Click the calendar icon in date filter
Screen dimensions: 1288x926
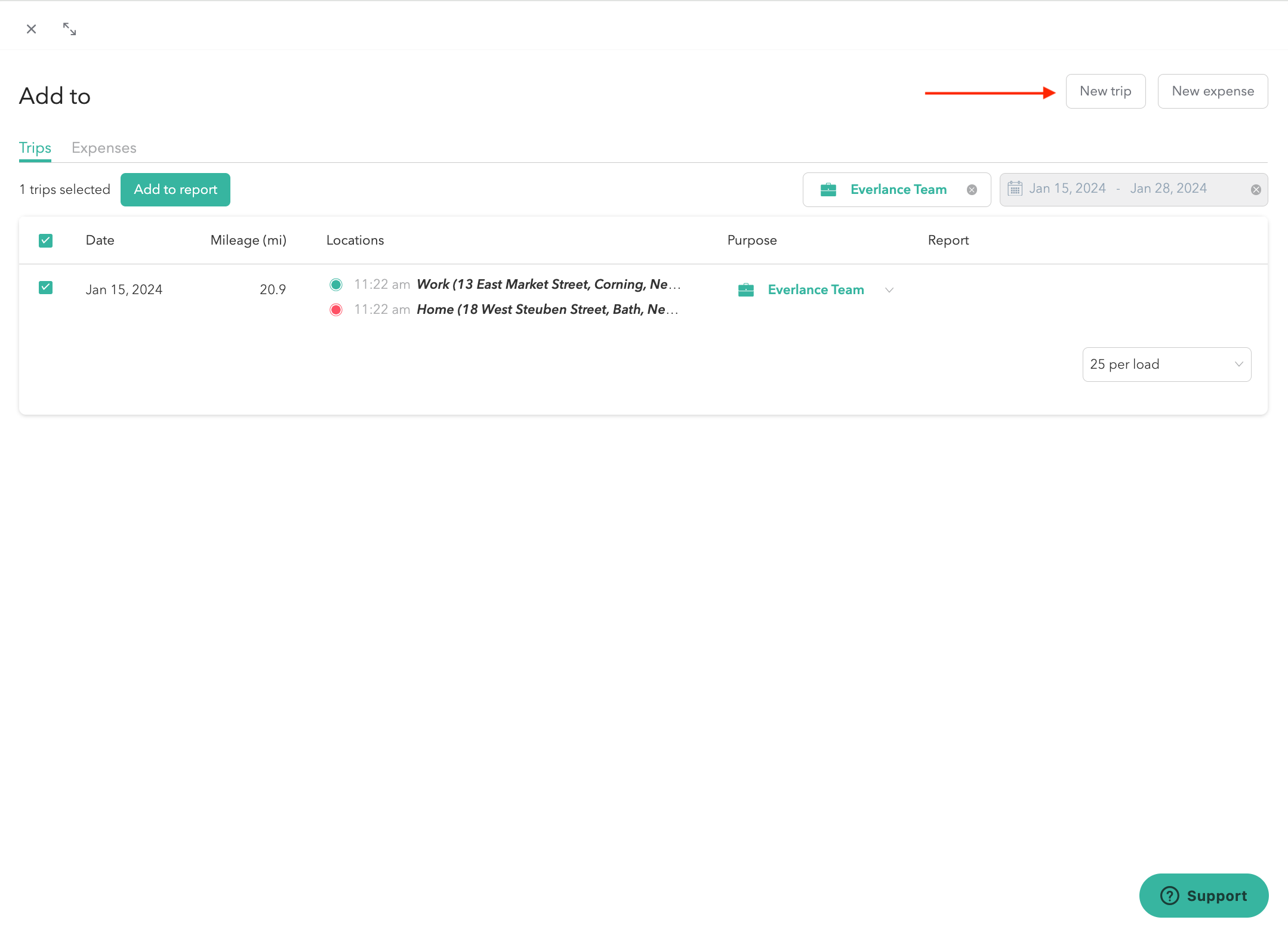tap(1015, 189)
